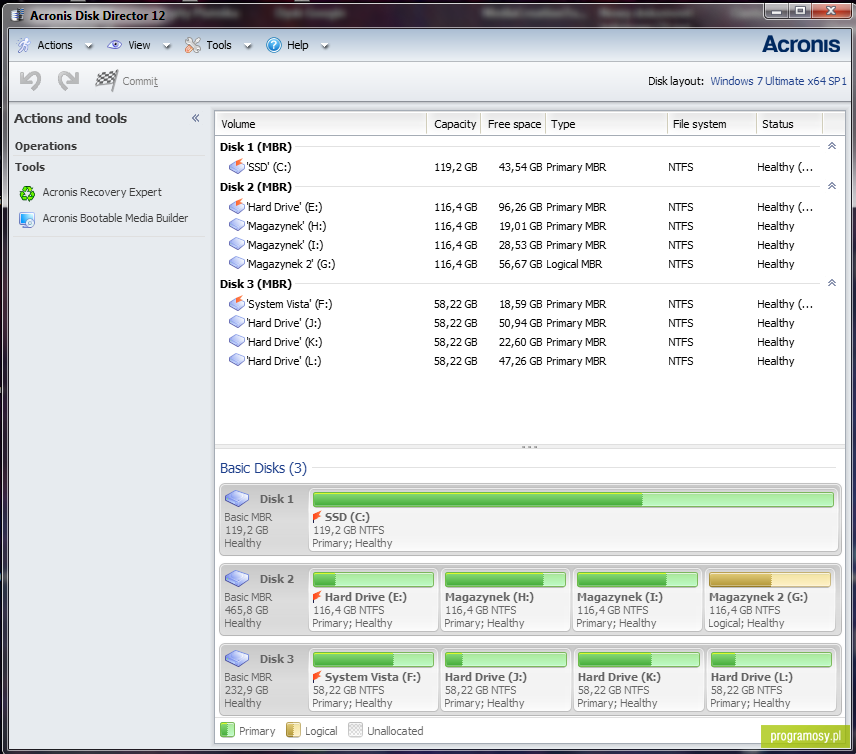The height and width of the screenshot is (754, 856).
Task: Open the Help dropdown arrow
Action: 324,46
